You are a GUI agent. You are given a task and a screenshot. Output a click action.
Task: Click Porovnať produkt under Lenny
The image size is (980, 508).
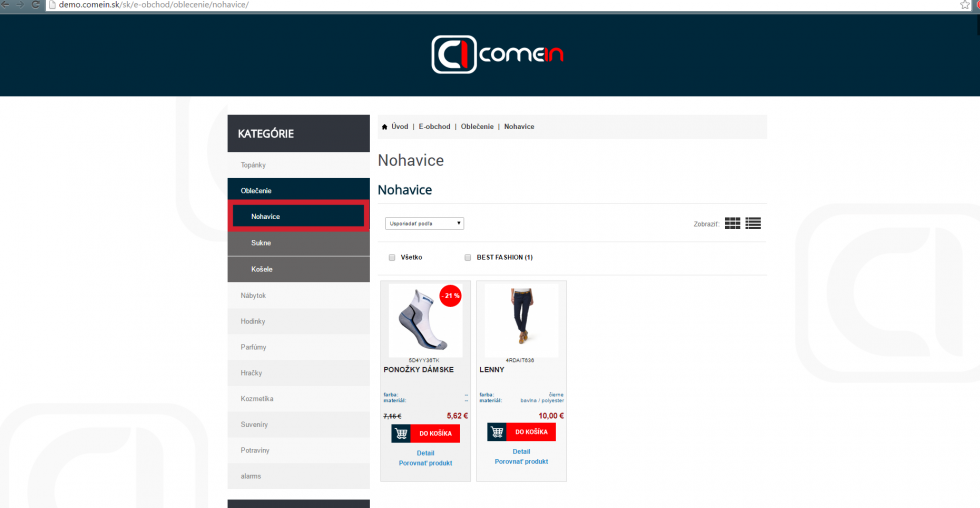click(521, 462)
